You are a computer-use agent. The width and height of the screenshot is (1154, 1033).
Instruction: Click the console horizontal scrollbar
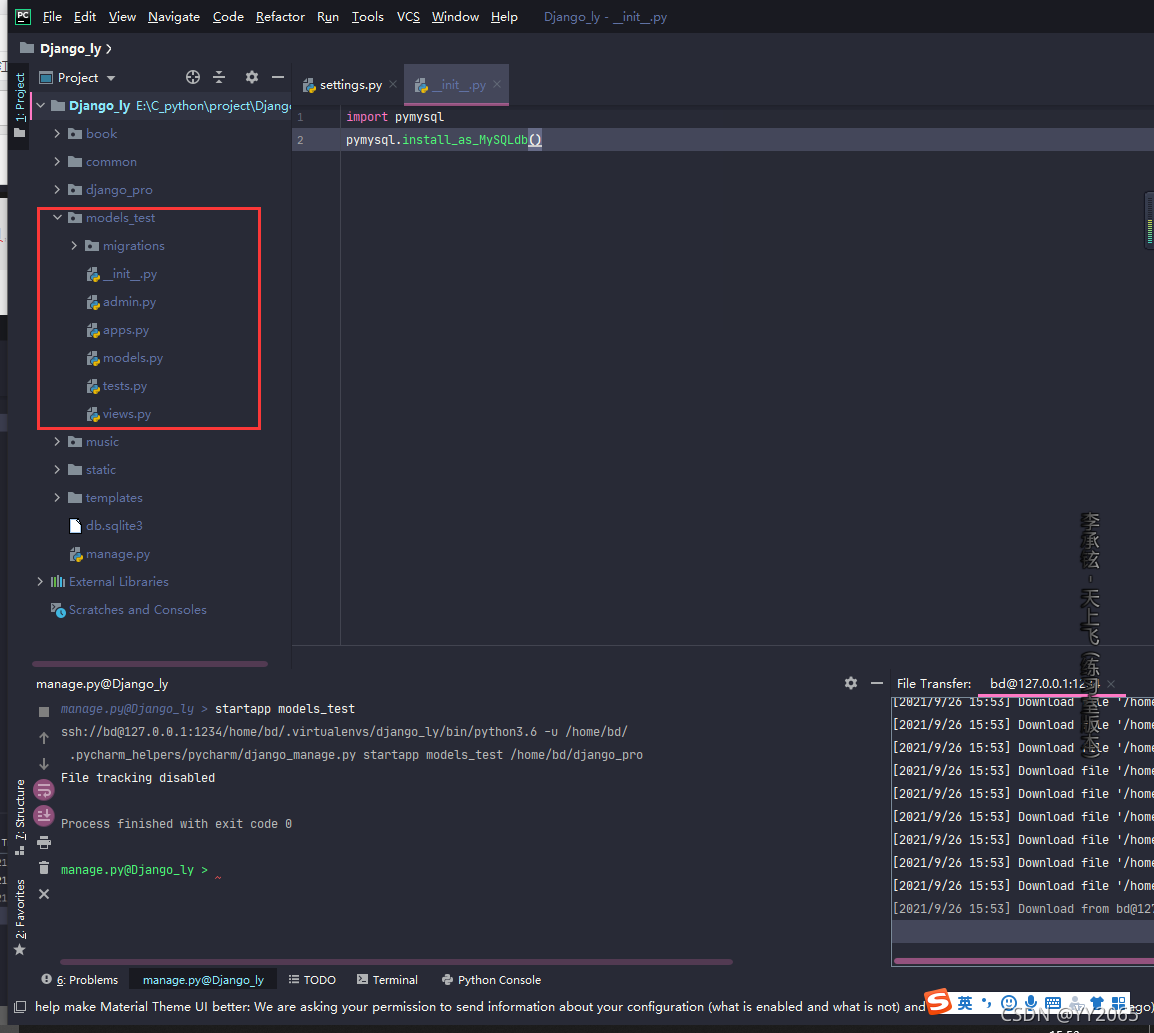pyautogui.click(x=396, y=961)
